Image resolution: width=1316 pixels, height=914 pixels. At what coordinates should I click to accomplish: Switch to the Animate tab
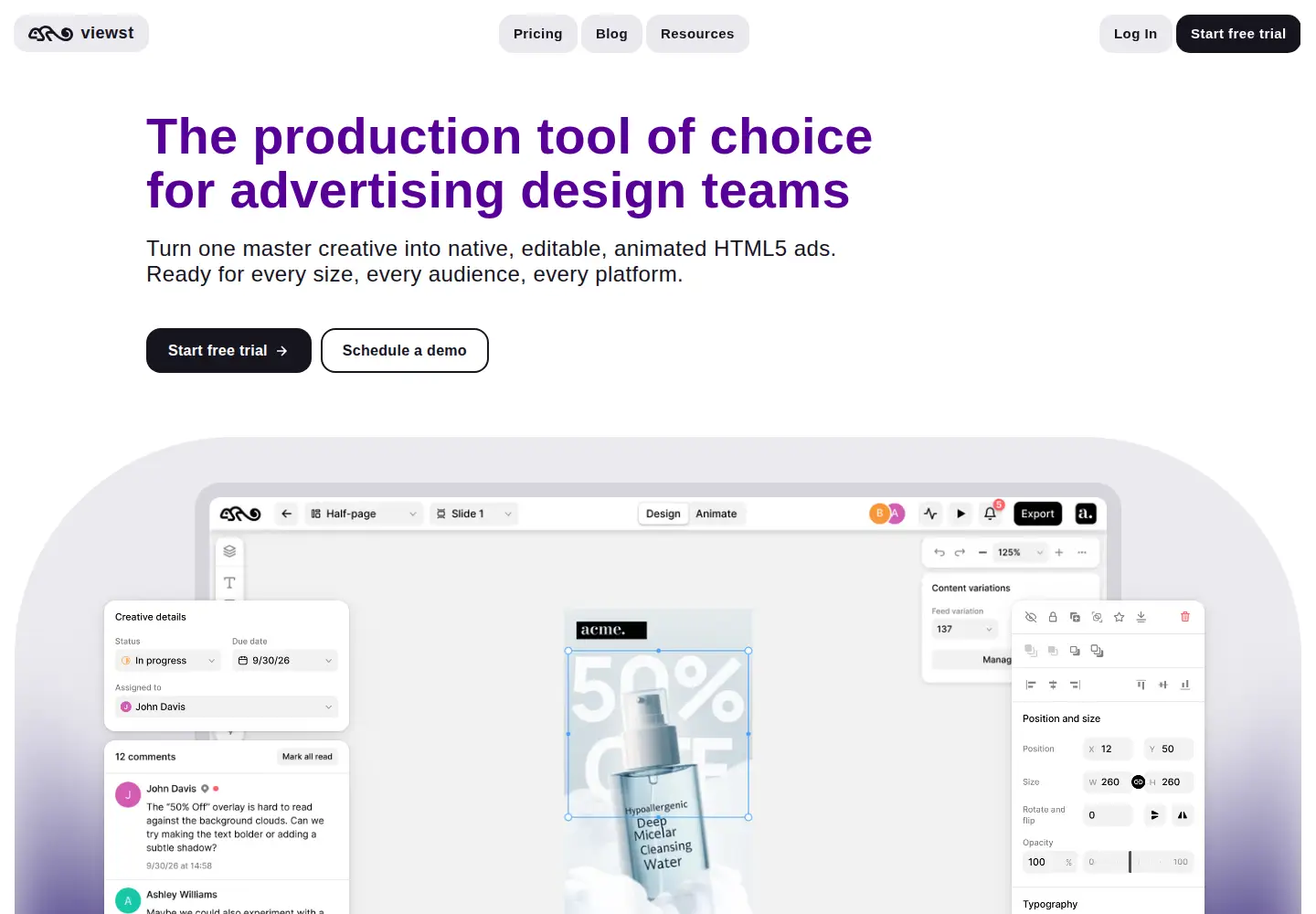[716, 514]
